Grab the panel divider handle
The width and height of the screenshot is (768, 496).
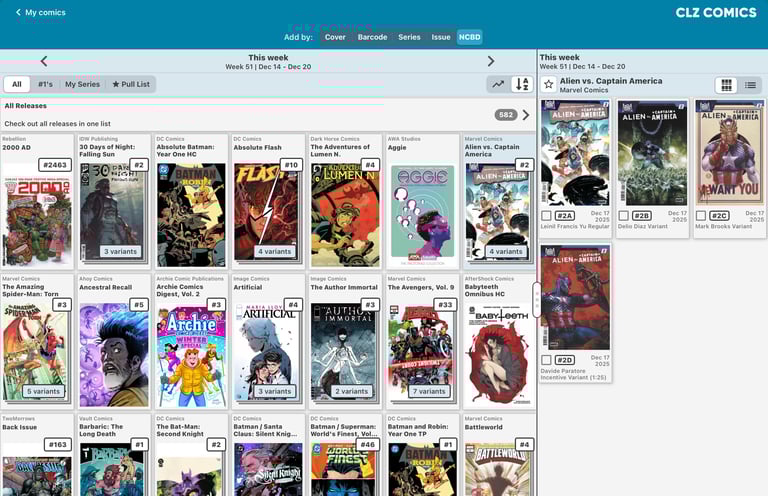click(537, 300)
